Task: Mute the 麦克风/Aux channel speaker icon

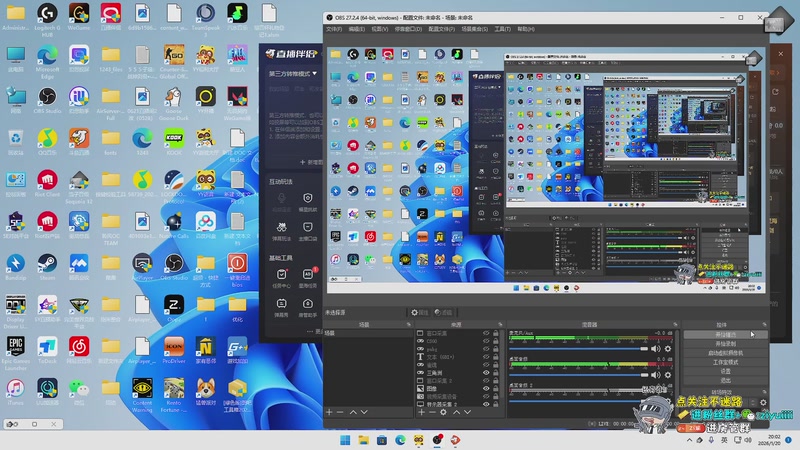Action: pos(656,349)
